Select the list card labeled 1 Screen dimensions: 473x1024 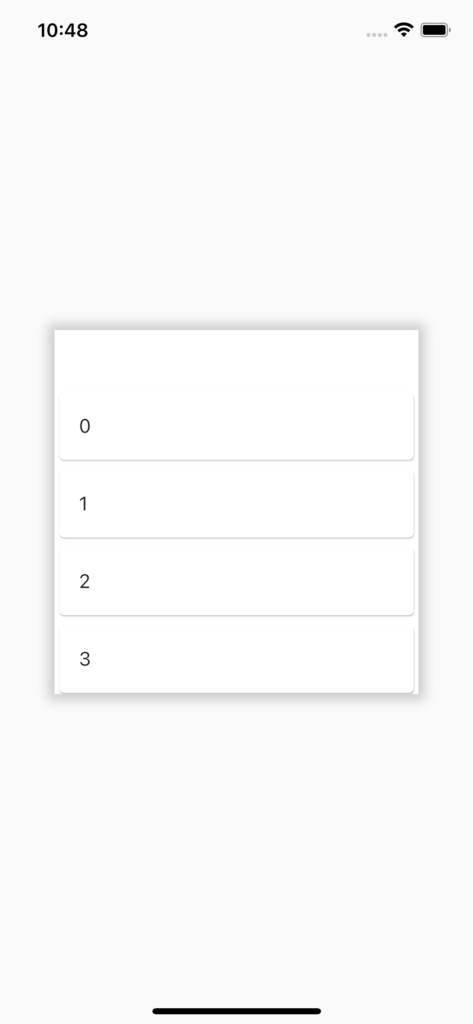[236, 504]
